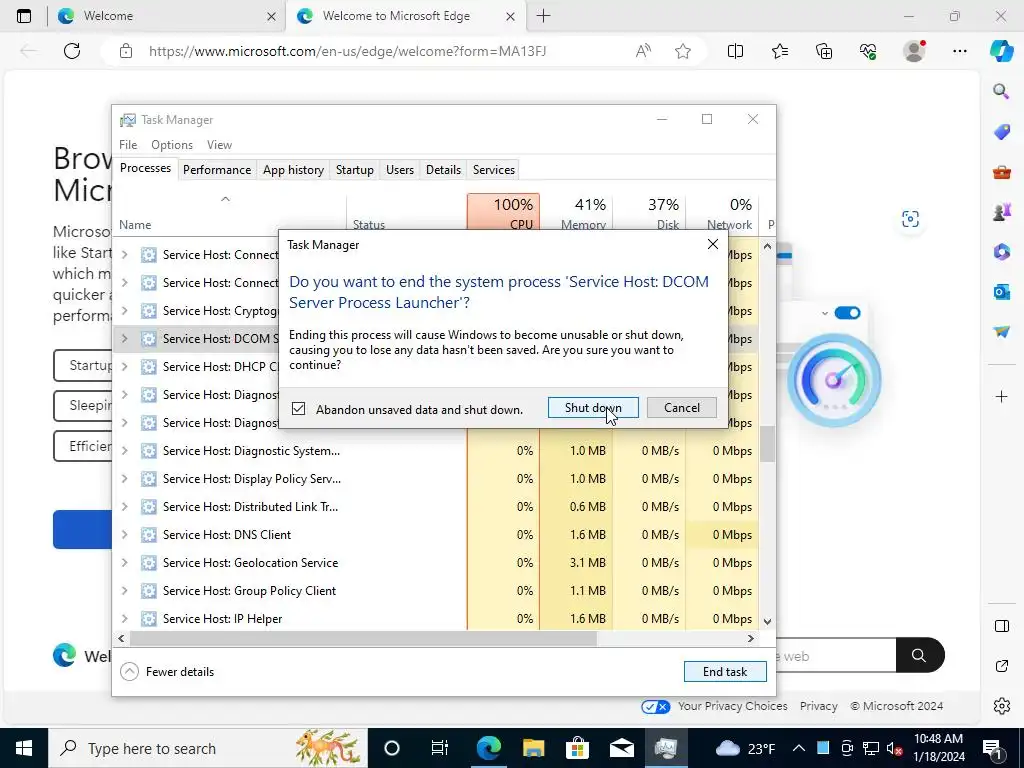Switch to the Details tab

click(x=443, y=170)
